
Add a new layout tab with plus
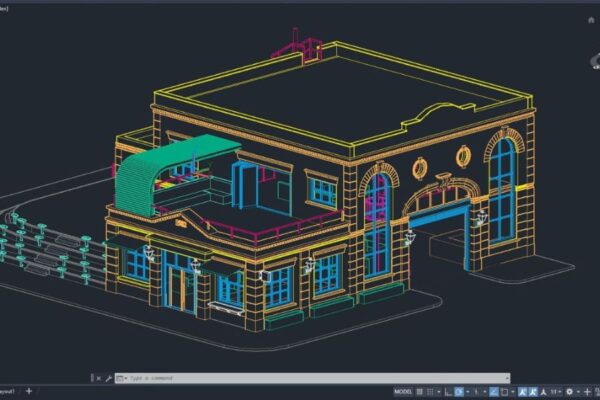pos(29,392)
